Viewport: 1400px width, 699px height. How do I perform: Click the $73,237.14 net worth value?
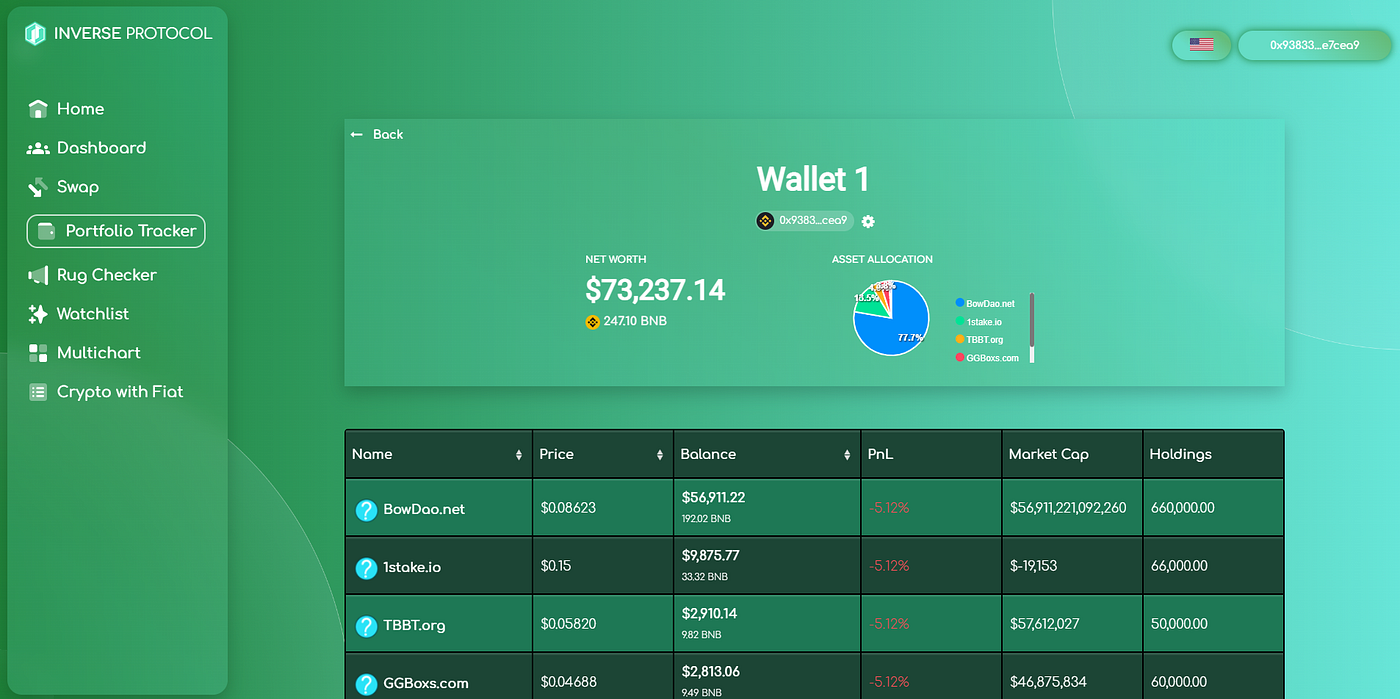click(x=655, y=290)
